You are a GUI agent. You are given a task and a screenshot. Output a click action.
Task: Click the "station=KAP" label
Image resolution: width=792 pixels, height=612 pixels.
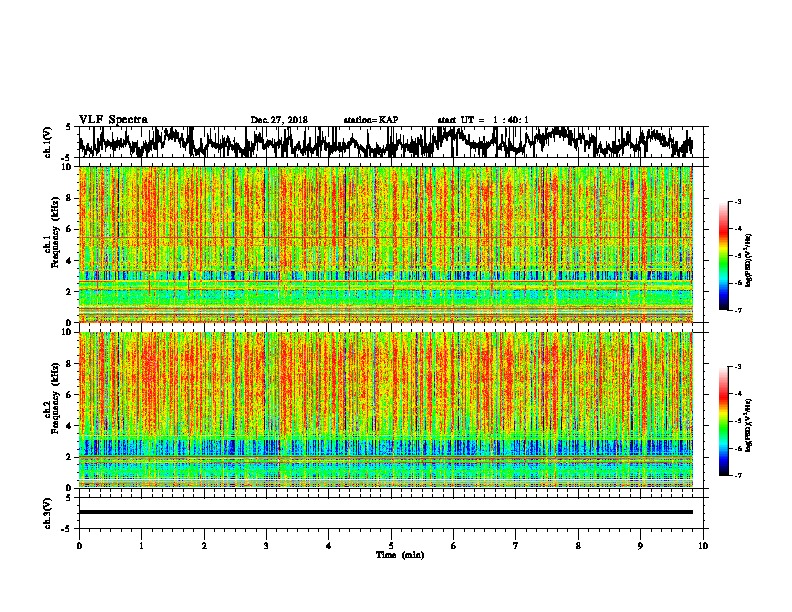coord(371,120)
